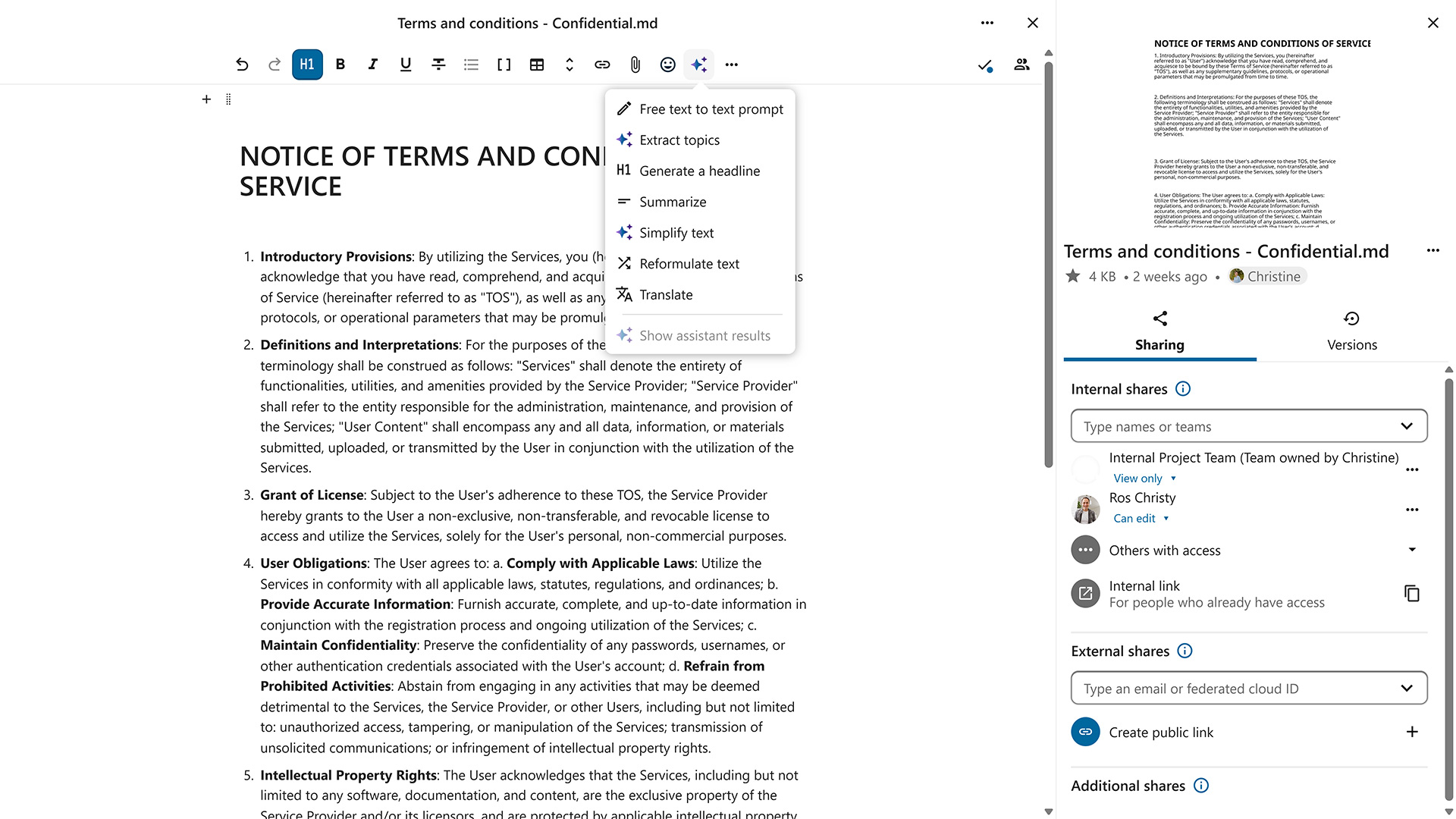The width and height of the screenshot is (1456, 819).
Task: Toggle italic text formatting
Action: [x=372, y=64]
